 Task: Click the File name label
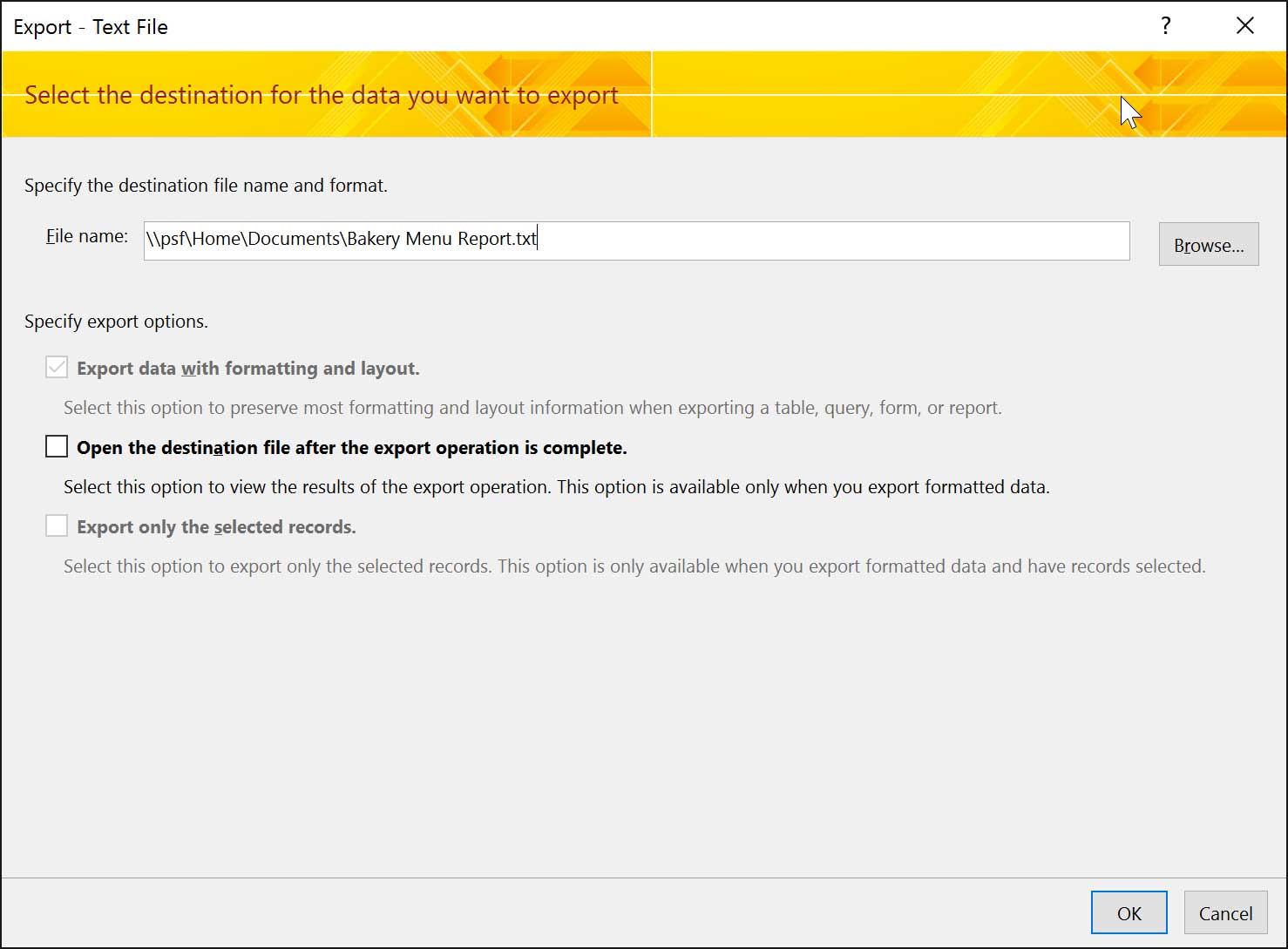click(85, 235)
